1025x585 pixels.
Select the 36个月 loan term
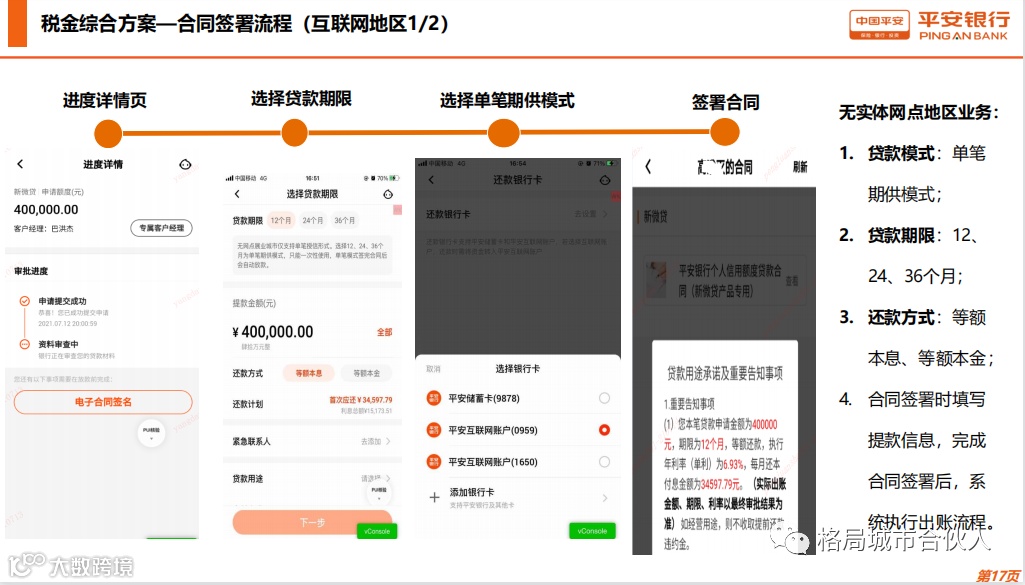(x=344, y=220)
